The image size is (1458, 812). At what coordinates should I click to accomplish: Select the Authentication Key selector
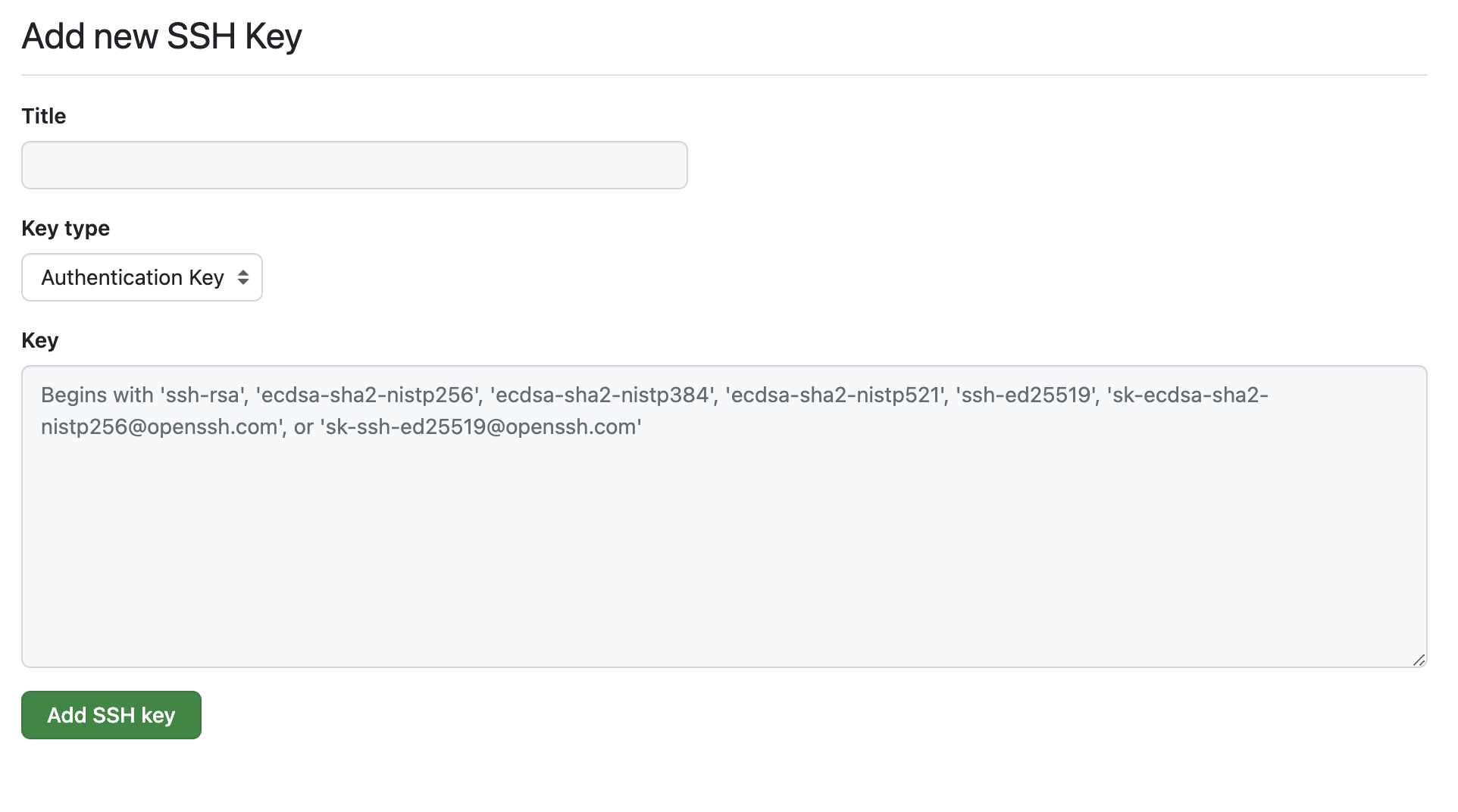click(142, 277)
